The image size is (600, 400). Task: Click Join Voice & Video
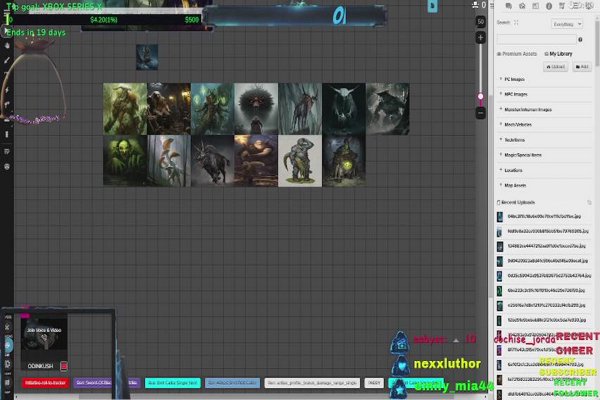click(x=44, y=330)
